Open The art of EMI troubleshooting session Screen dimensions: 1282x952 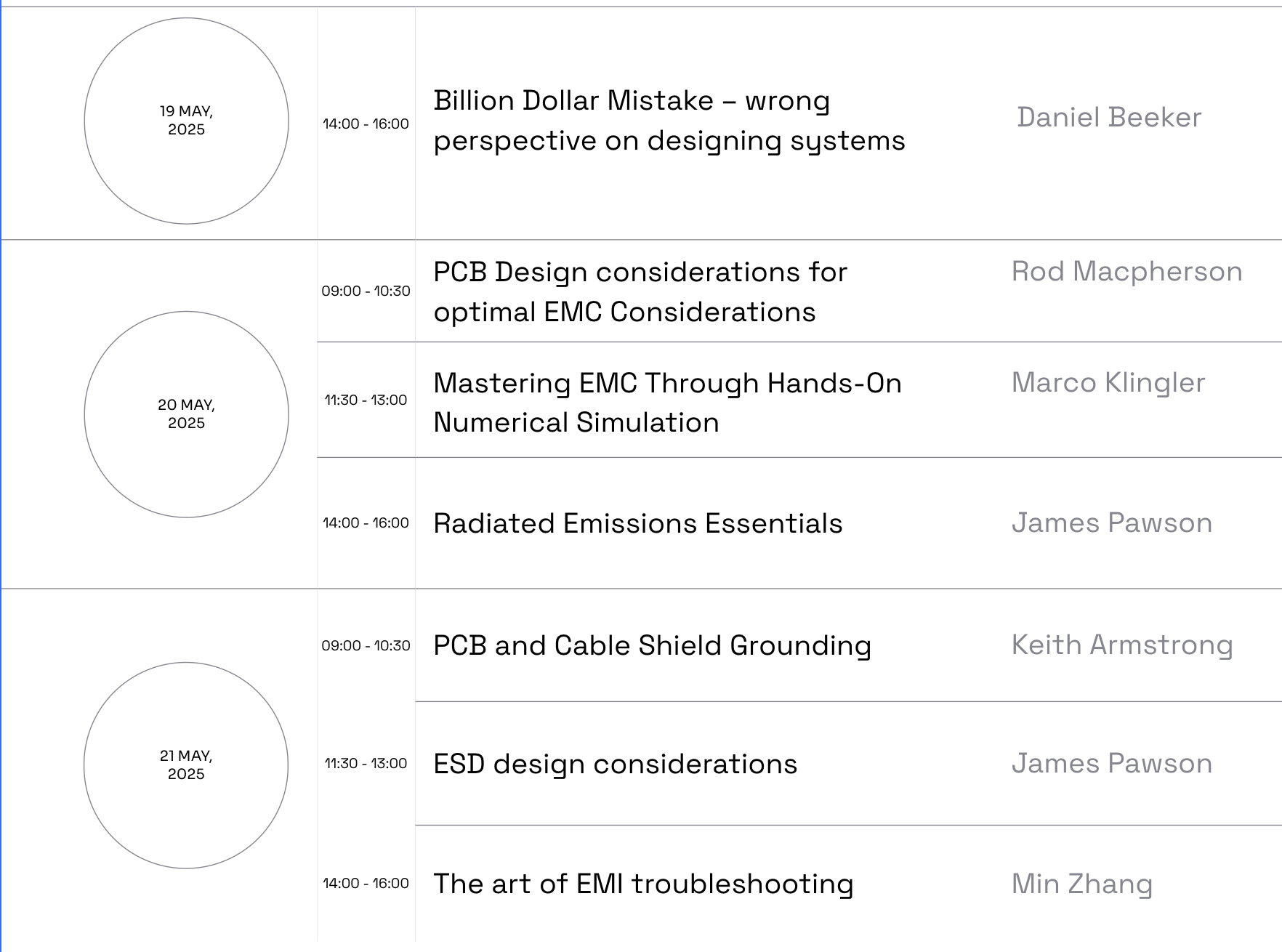(x=644, y=884)
